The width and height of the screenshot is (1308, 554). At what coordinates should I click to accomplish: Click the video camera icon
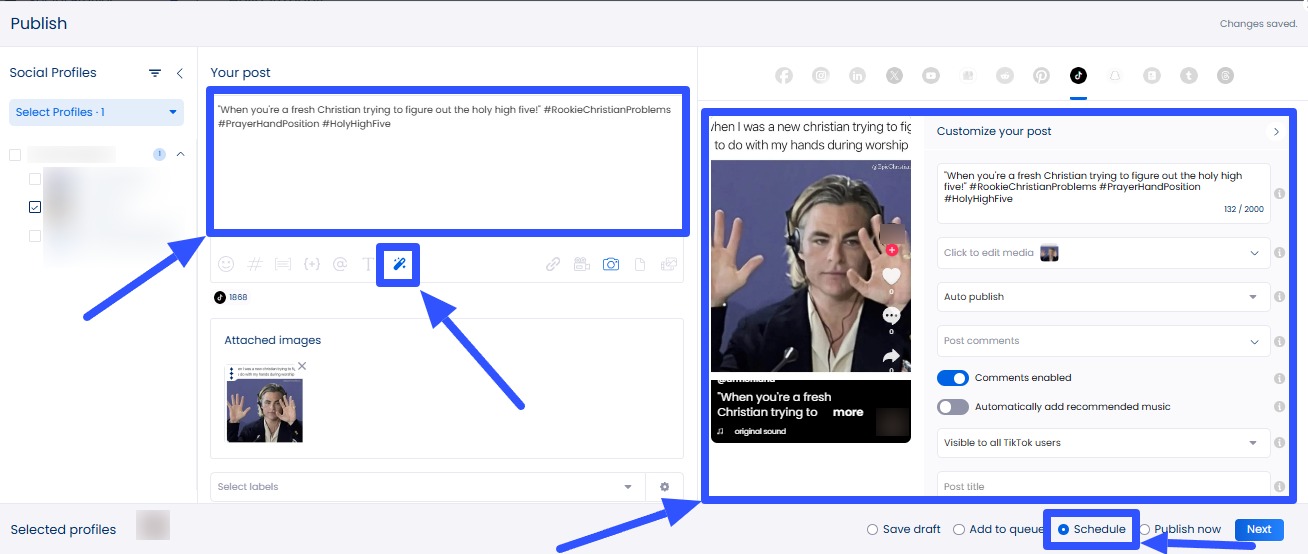click(581, 265)
